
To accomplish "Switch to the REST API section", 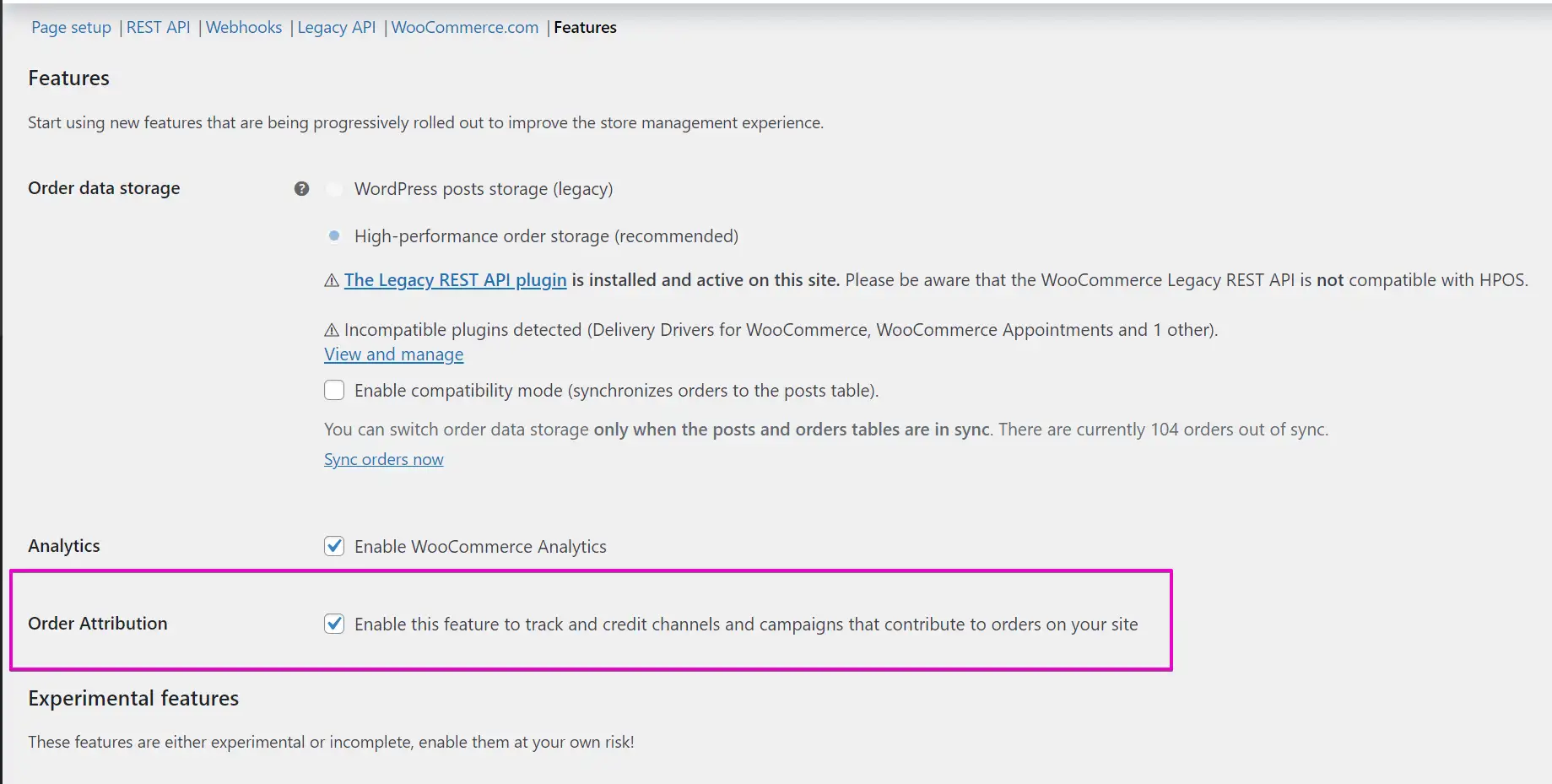I will [x=158, y=27].
